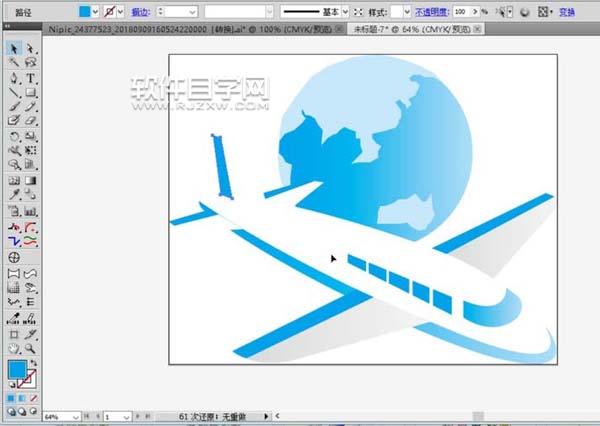Select the Rectangle tool
Image resolution: width=600 pixels, height=426 pixels.
30,92
